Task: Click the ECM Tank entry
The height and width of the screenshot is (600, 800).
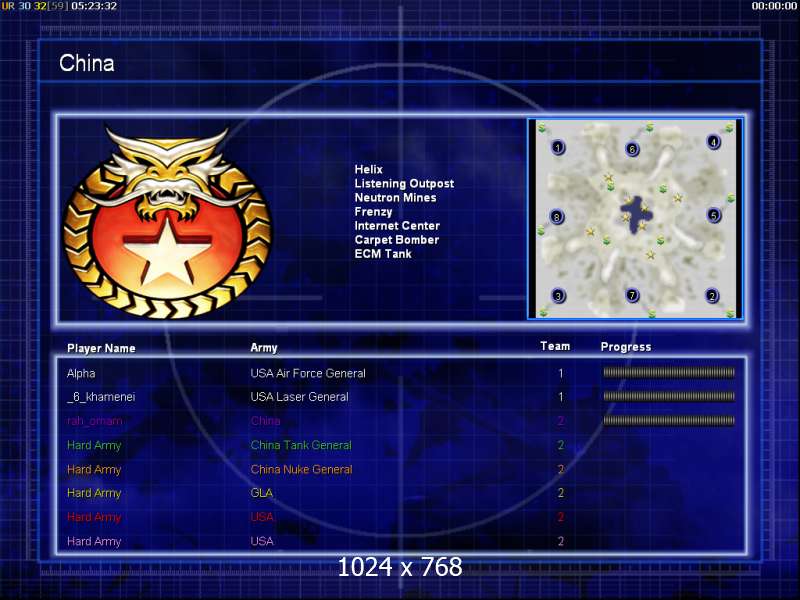Action: click(383, 254)
